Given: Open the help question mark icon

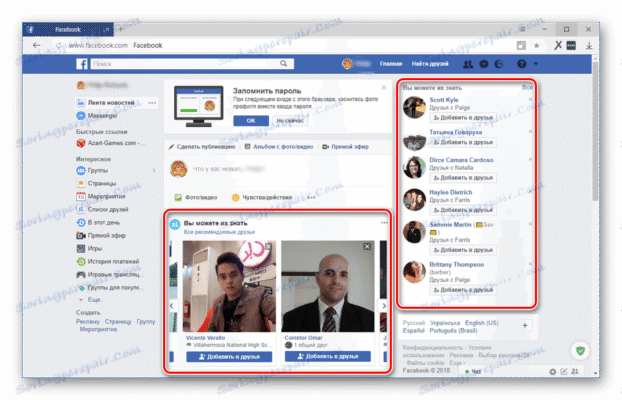Looking at the screenshot, I should [522, 63].
